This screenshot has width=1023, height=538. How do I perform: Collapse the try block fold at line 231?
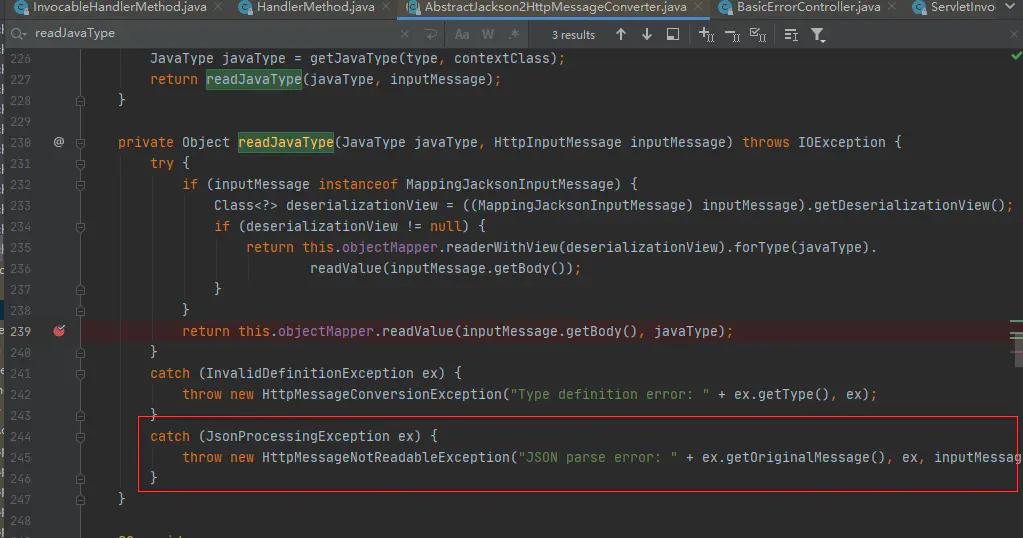tap(81, 163)
